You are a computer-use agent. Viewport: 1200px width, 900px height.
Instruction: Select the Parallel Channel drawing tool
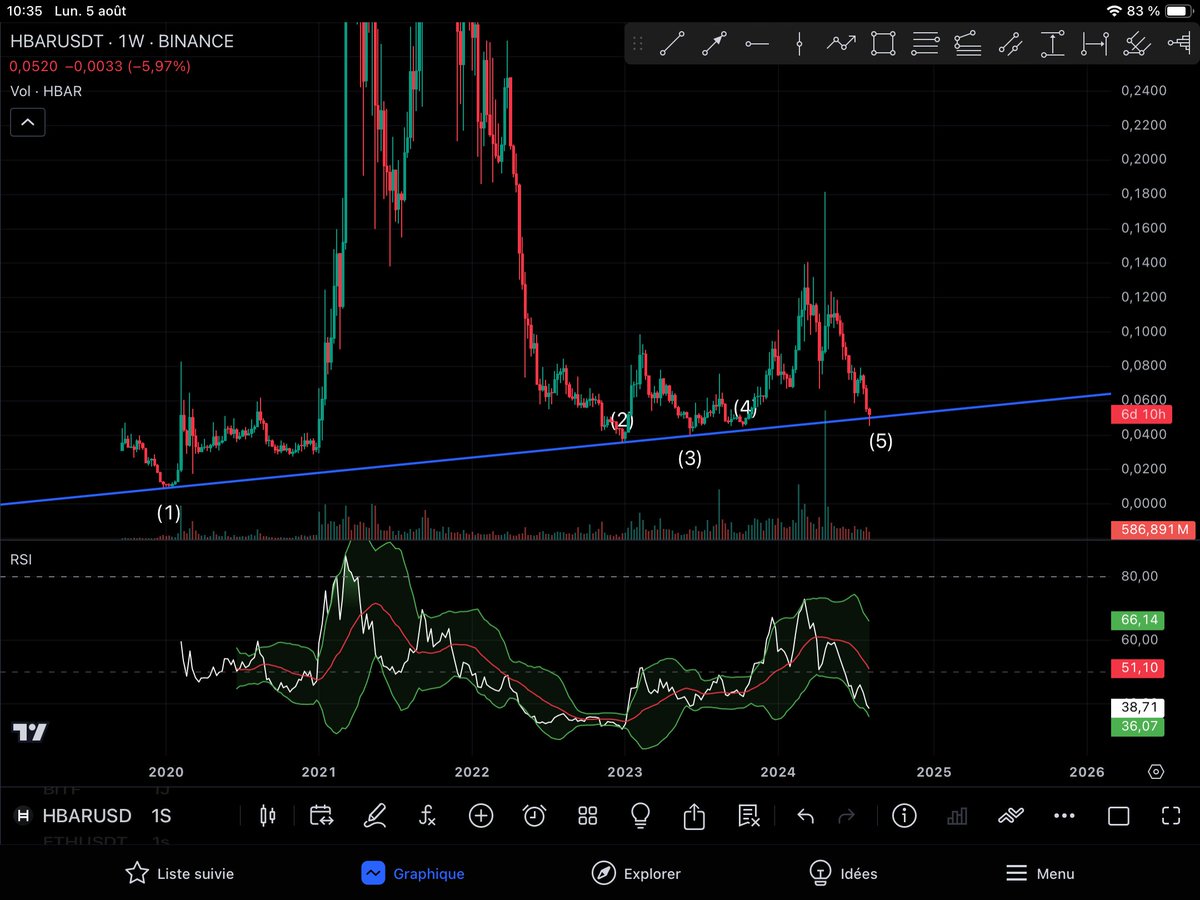coord(1009,43)
